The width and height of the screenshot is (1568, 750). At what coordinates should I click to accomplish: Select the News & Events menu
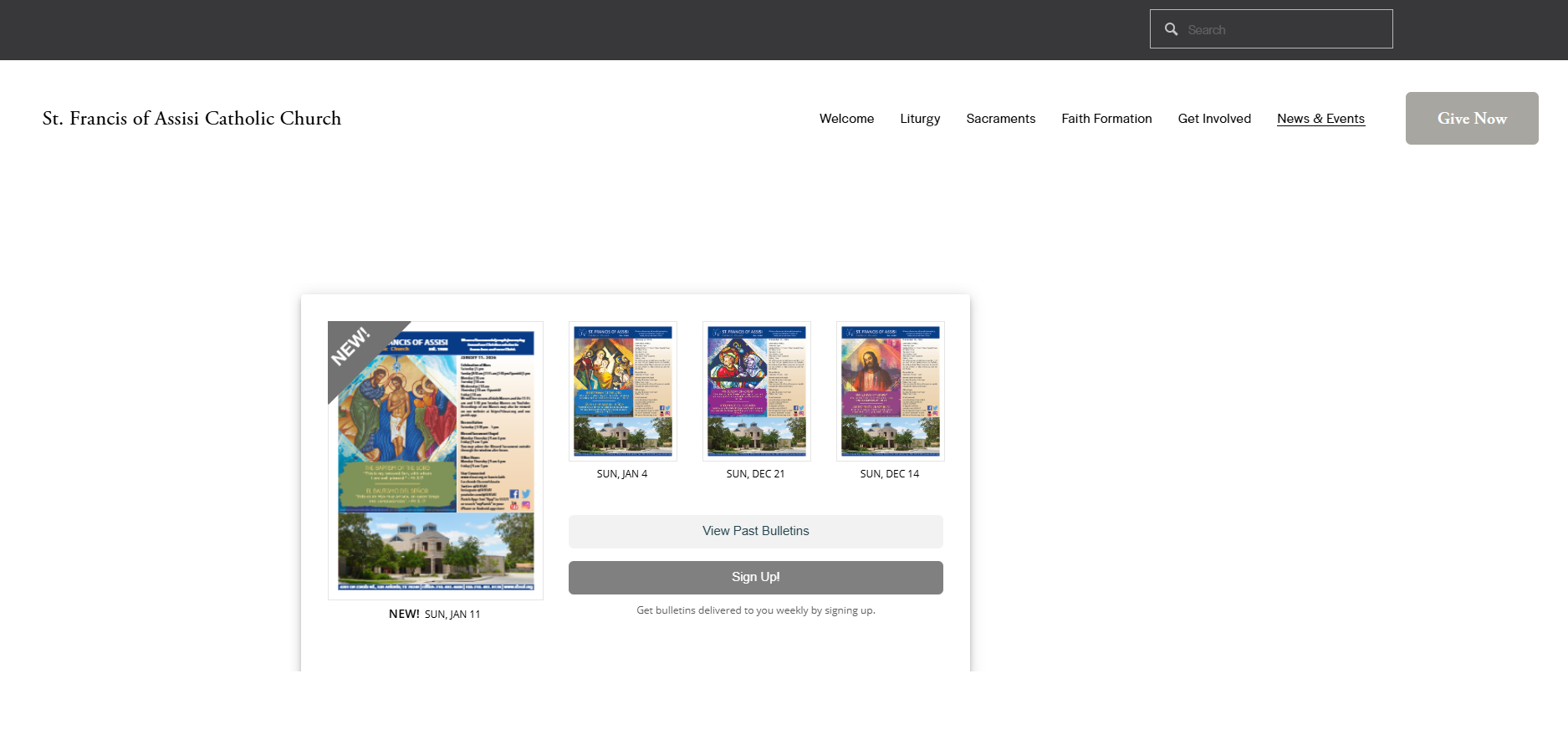[x=1320, y=119]
